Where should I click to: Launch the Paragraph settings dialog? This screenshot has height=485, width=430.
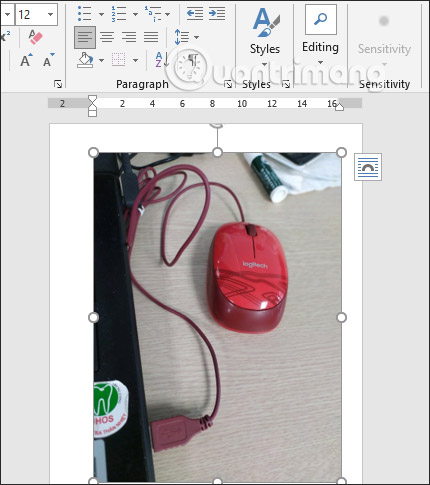coord(228,84)
